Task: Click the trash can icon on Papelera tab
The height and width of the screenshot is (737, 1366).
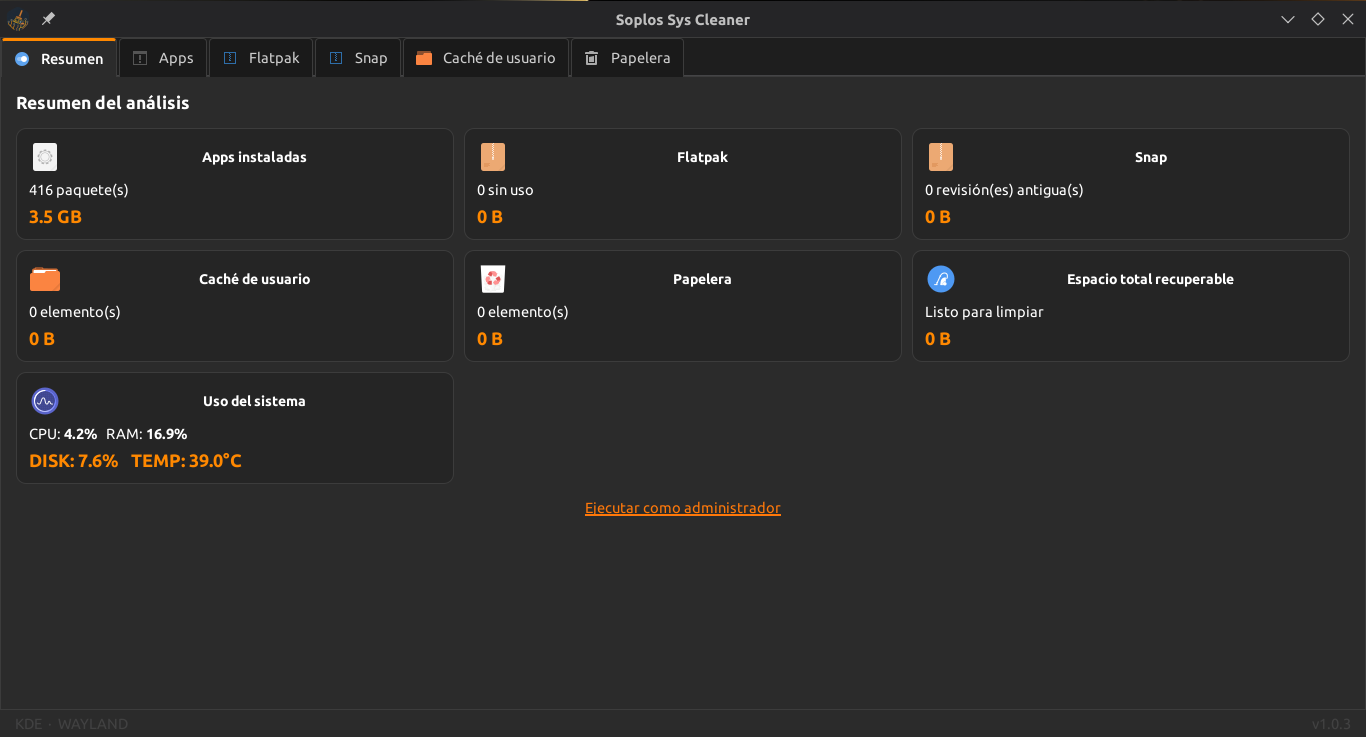Action: (x=592, y=58)
